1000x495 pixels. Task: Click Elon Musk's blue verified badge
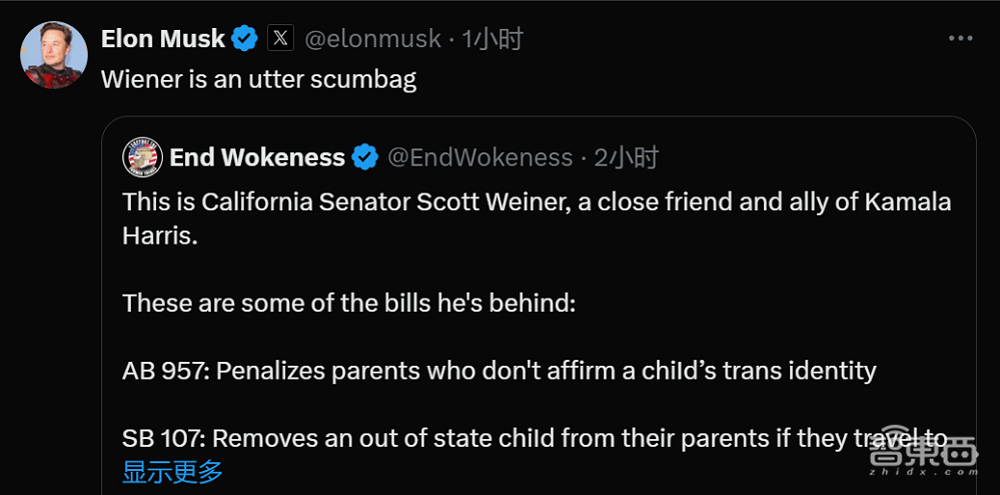(x=245, y=39)
